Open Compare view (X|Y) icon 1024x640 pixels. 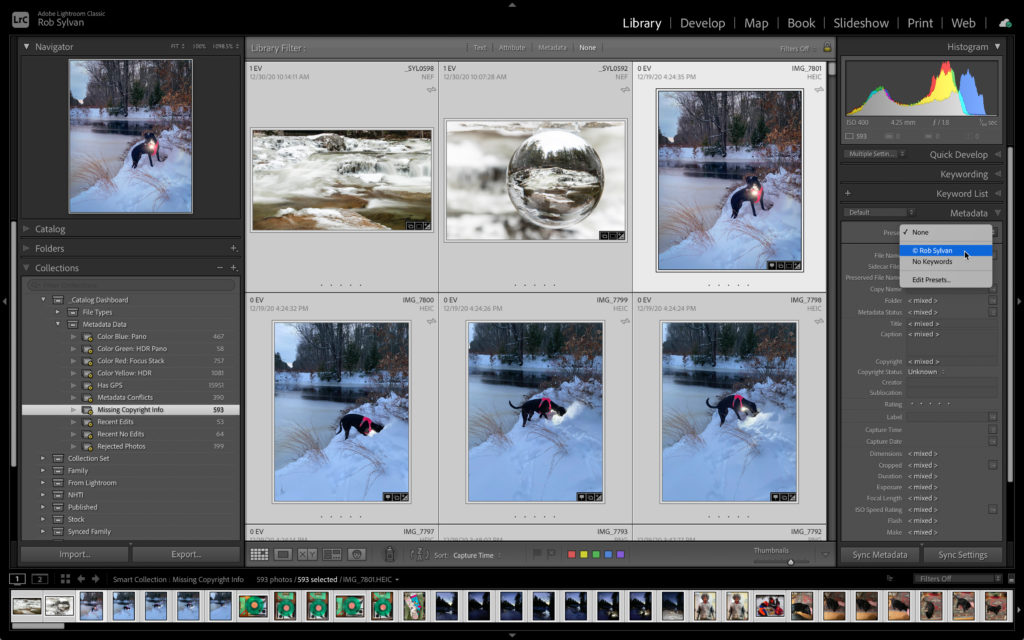[307, 554]
